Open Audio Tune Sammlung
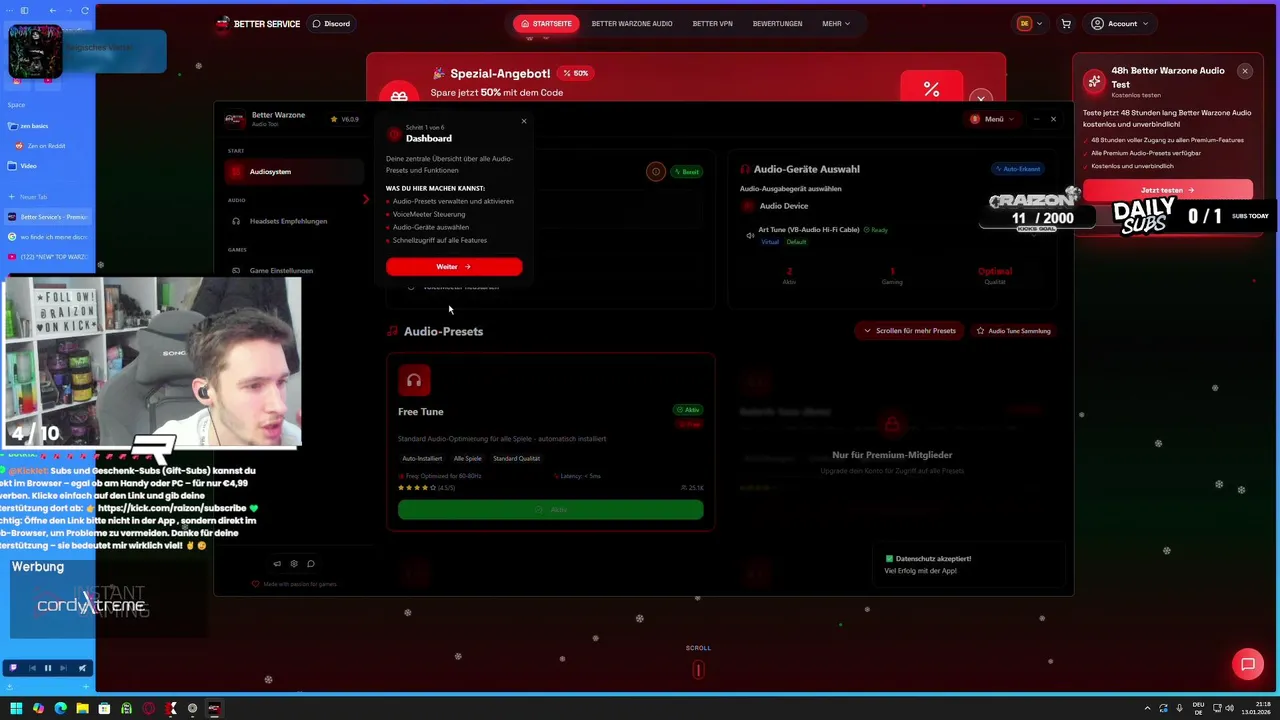Image resolution: width=1280 pixels, height=720 pixels. click(1014, 331)
